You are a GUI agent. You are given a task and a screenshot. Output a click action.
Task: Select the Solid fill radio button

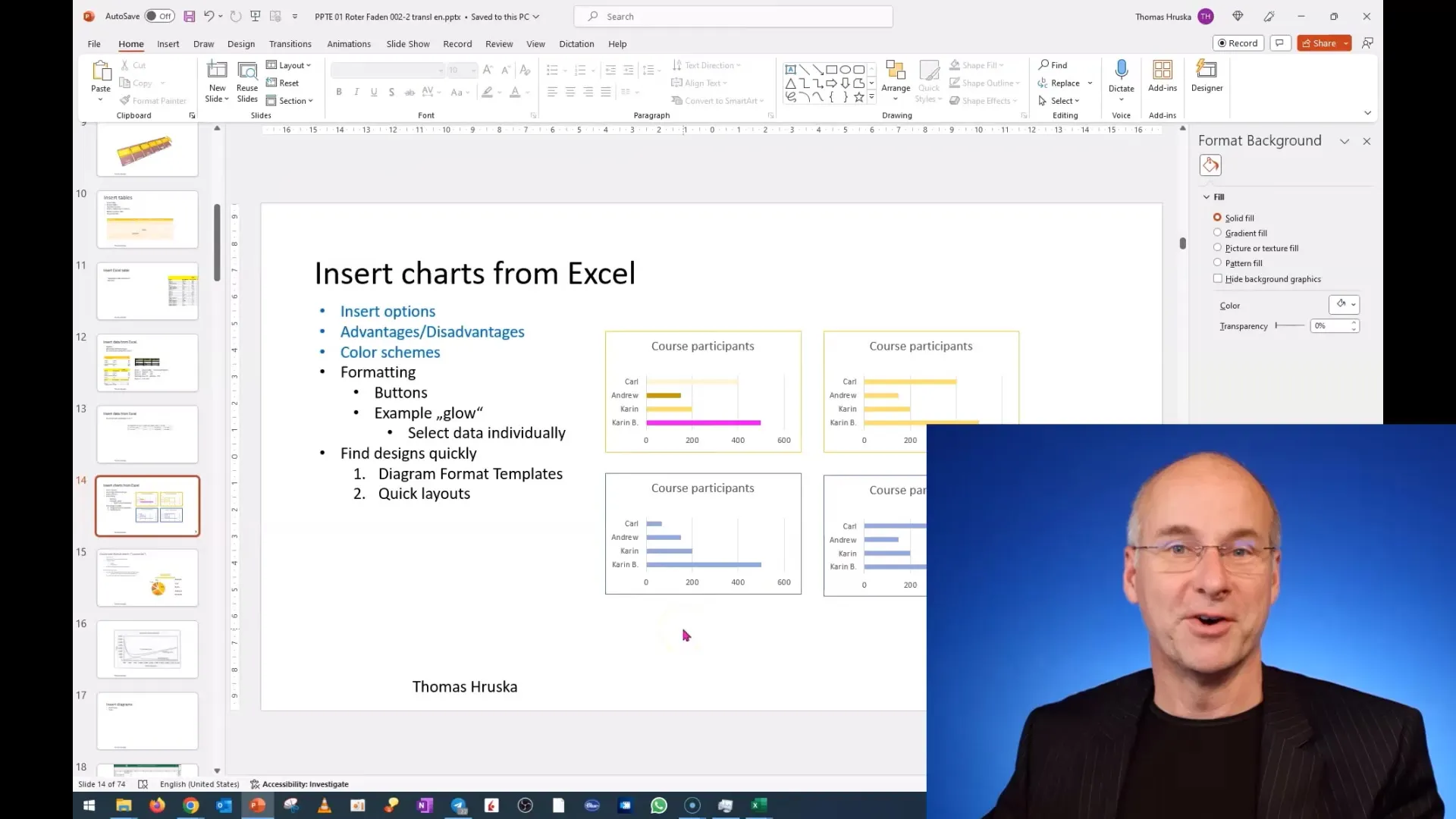[x=1218, y=216]
